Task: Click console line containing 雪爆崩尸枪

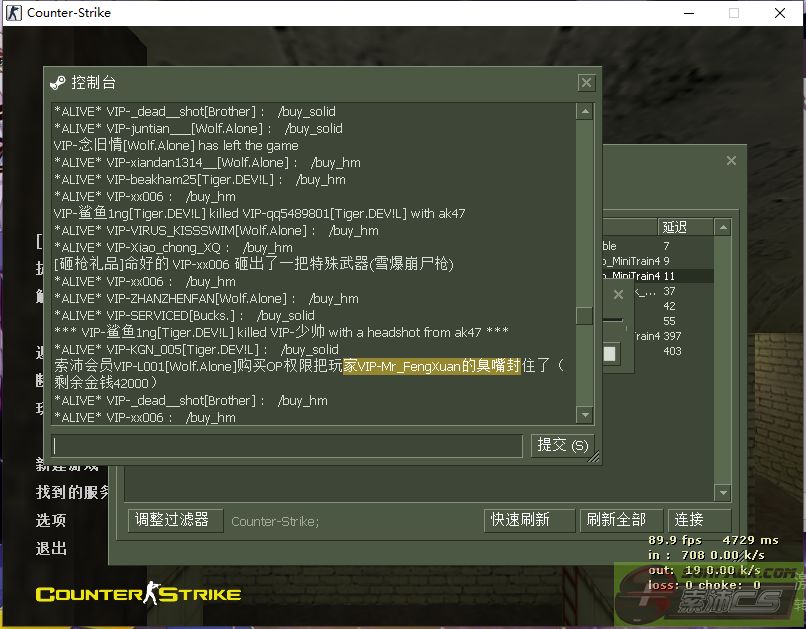Action: [253, 264]
